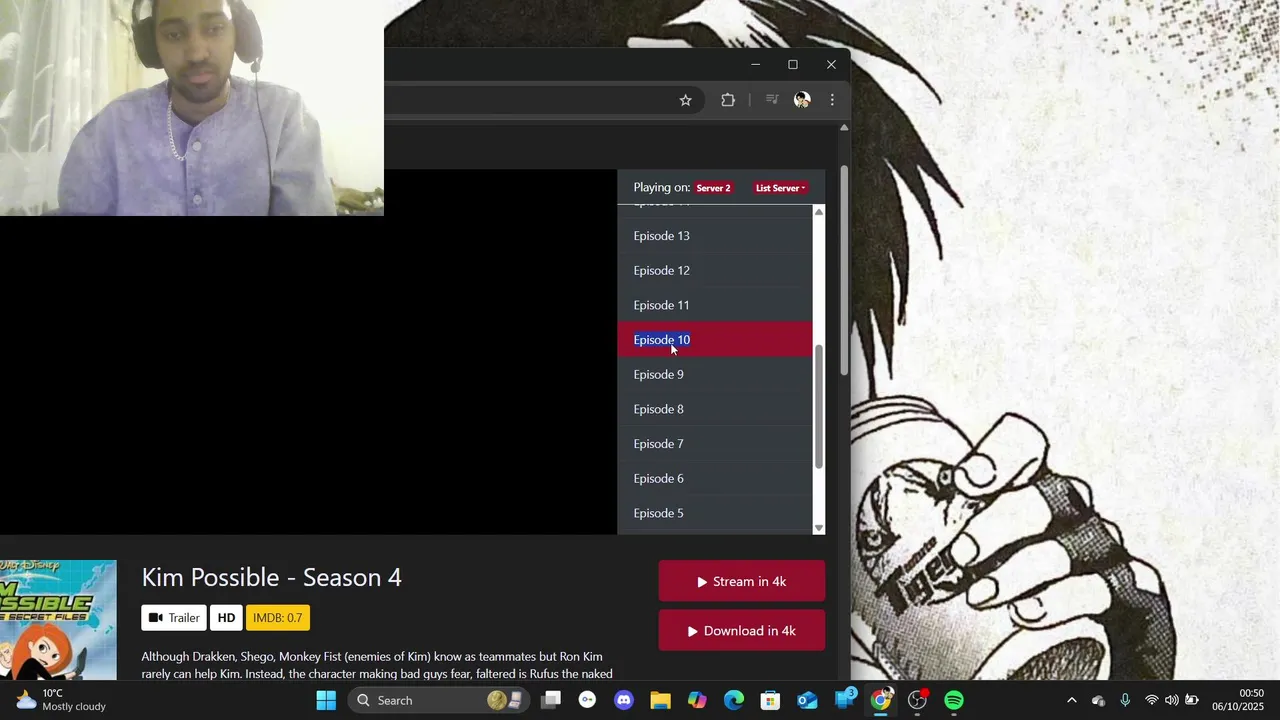Click the Kim Possible - Season 4 title

coord(272,577)
